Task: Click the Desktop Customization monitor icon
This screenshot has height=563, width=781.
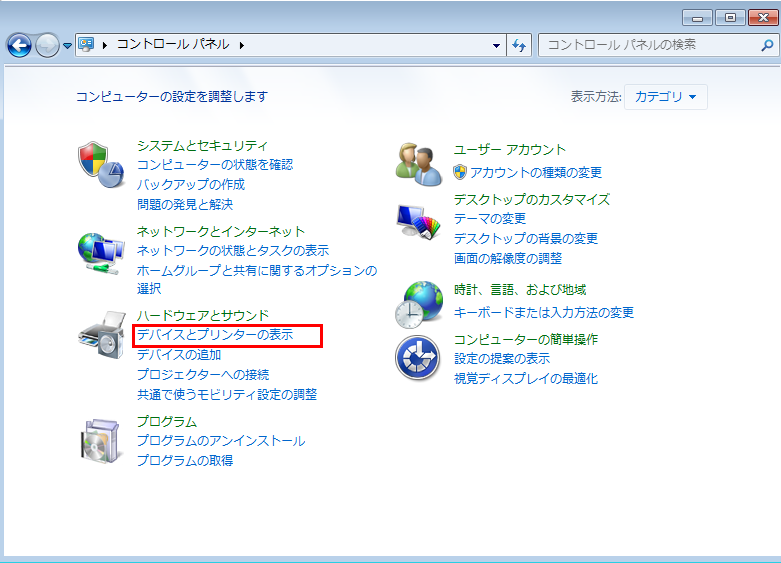Action: pyautogui.click(x=418, y=221)
